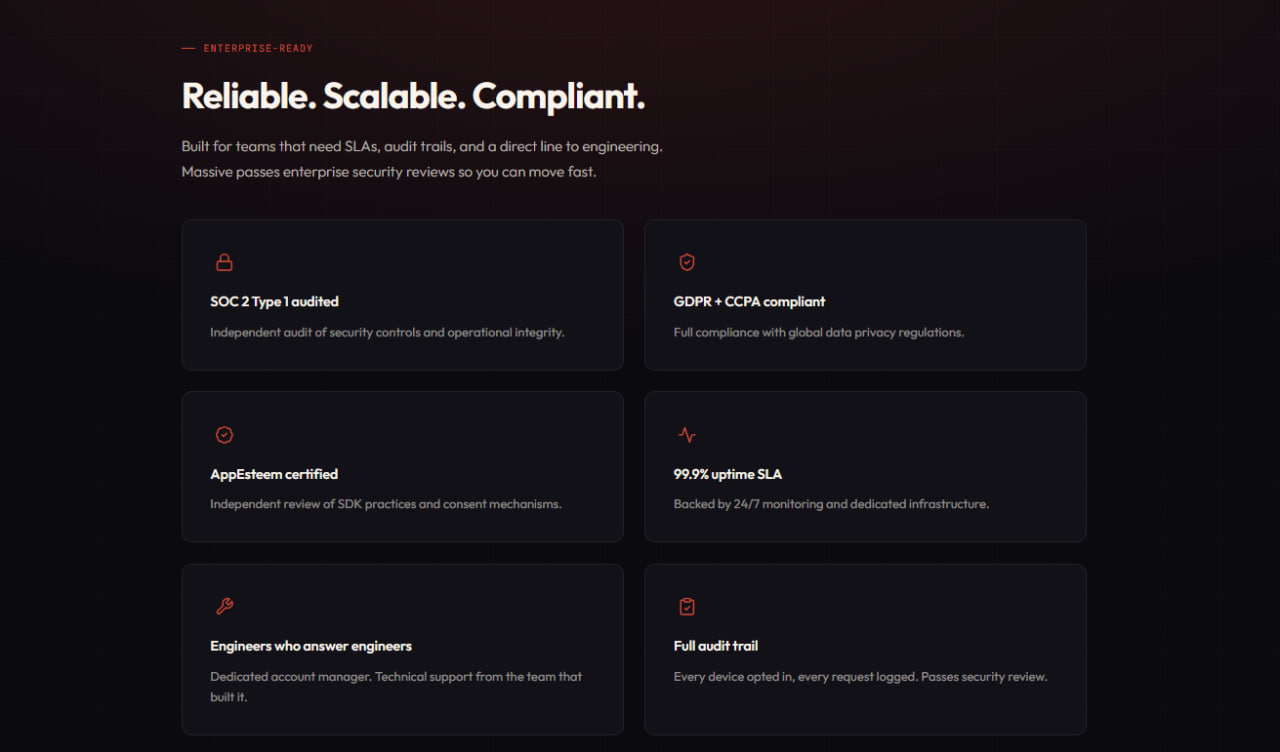Viewport: 1280px width, 752px height.
Task: Open the Full audit trail card title
Action: tap(716, 646)
